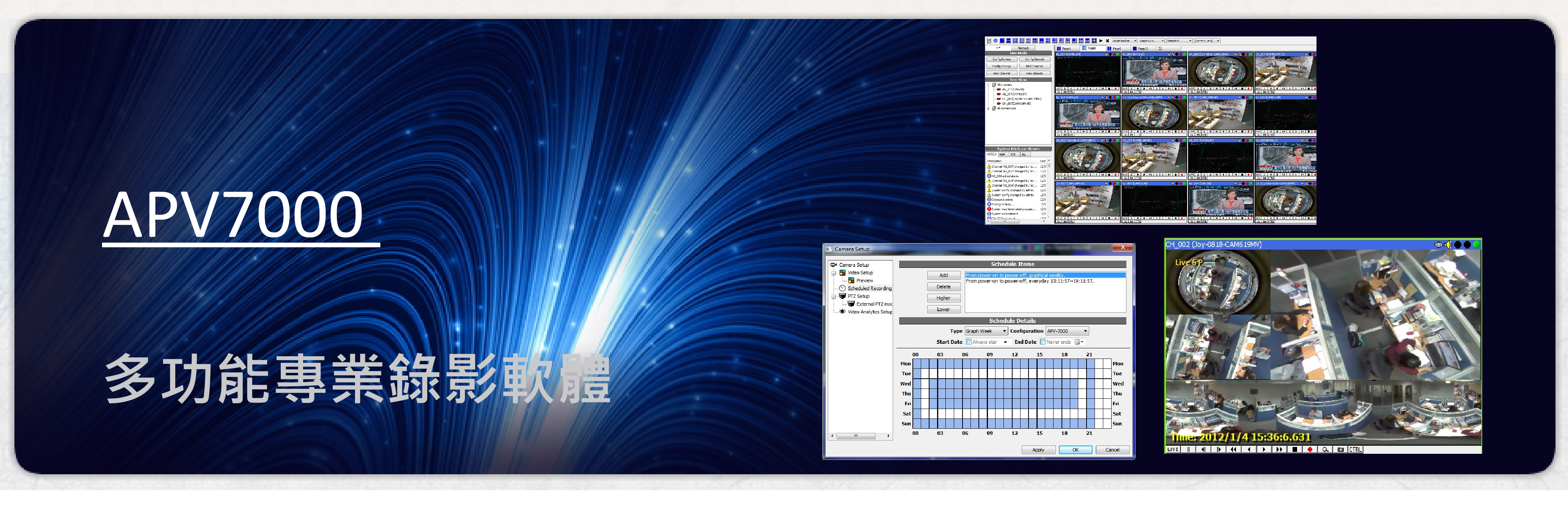
Task: Select schedule item 'graphical weekly'
Action: click(1045, 276)
